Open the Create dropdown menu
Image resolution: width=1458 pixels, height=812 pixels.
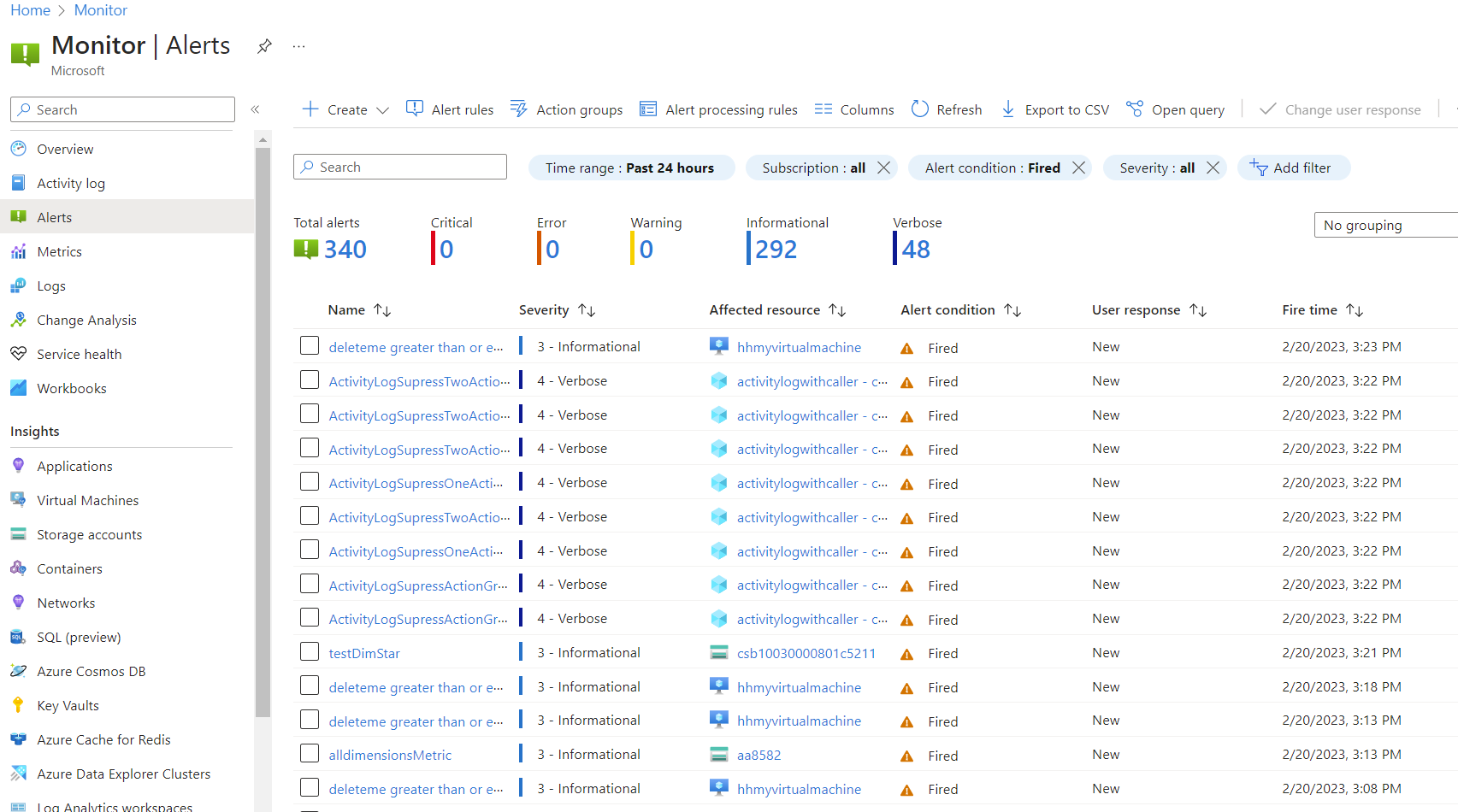click(345, 109)
